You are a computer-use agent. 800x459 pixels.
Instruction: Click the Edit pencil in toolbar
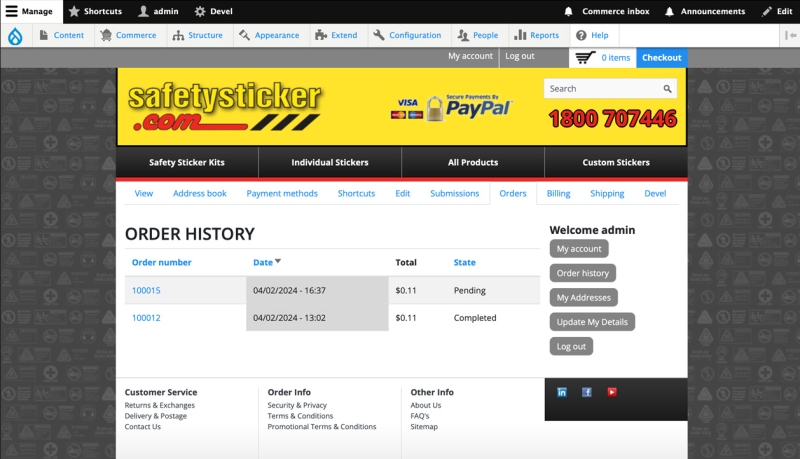pos(777,11)
